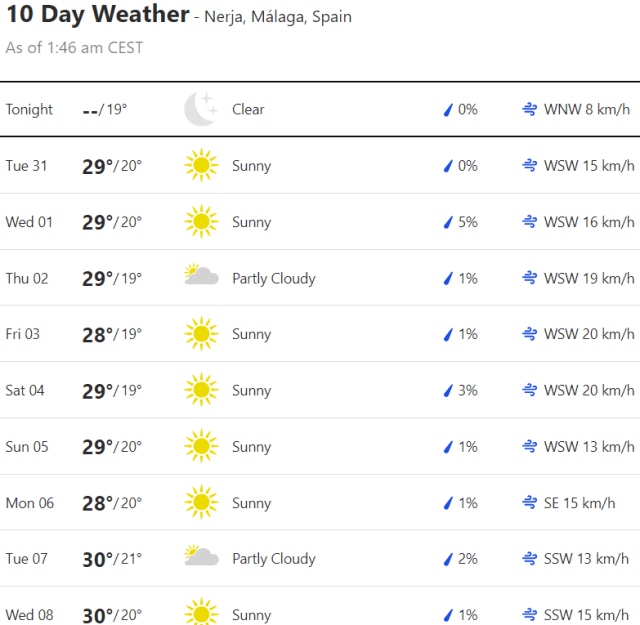Click the partly cloudy icon for Tue 07

click(x=201, y=557)
